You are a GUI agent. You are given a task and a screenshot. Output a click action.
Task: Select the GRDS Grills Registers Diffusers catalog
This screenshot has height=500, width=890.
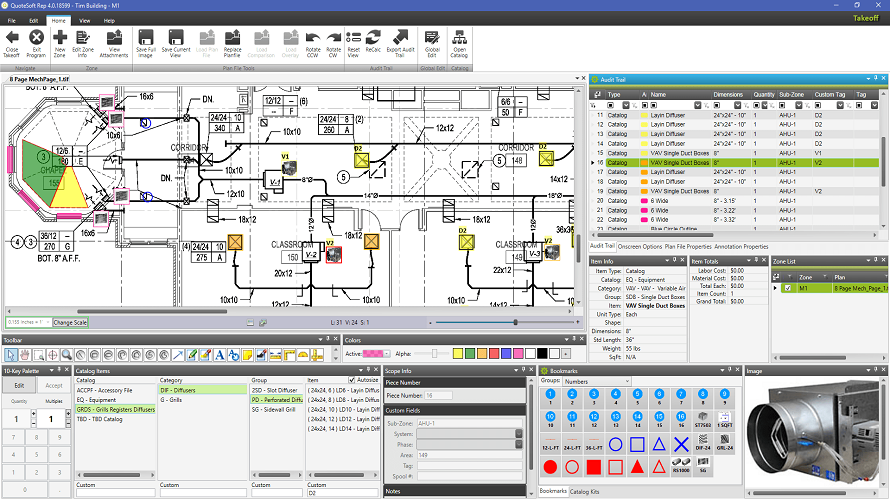115,409
